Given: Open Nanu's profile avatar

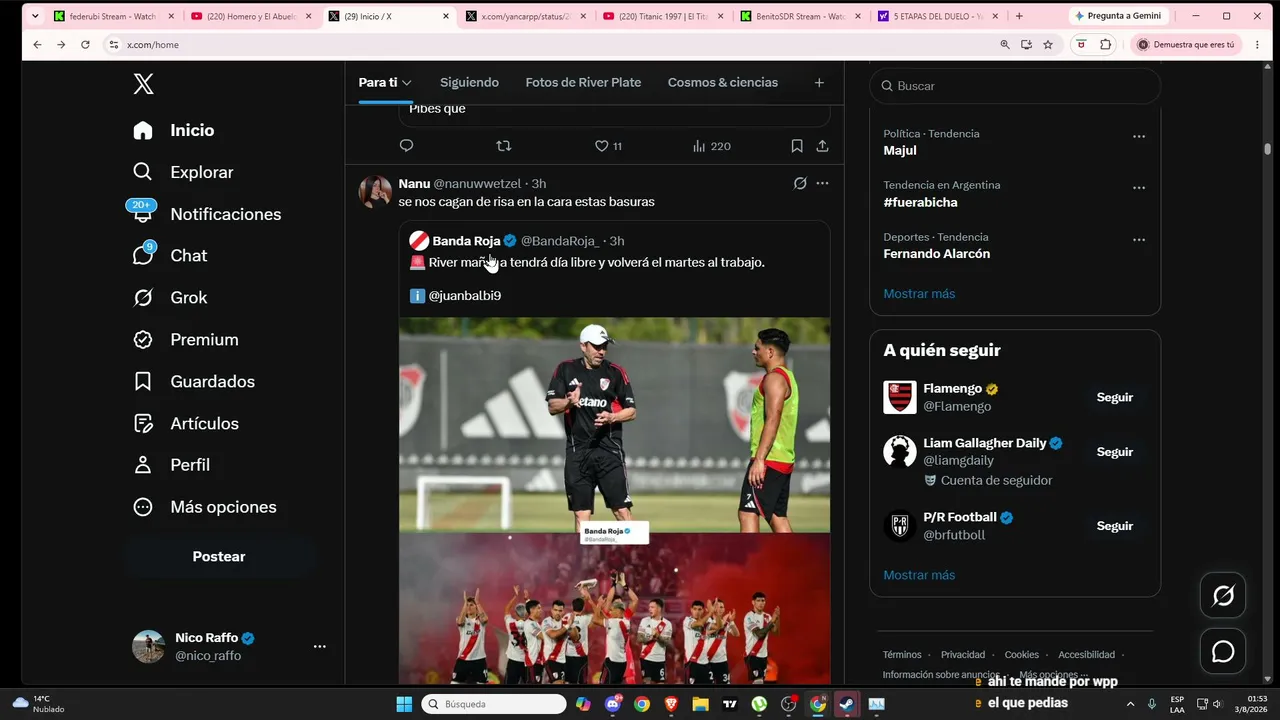Looking at the screenshot, I should (x=375, y=192).
